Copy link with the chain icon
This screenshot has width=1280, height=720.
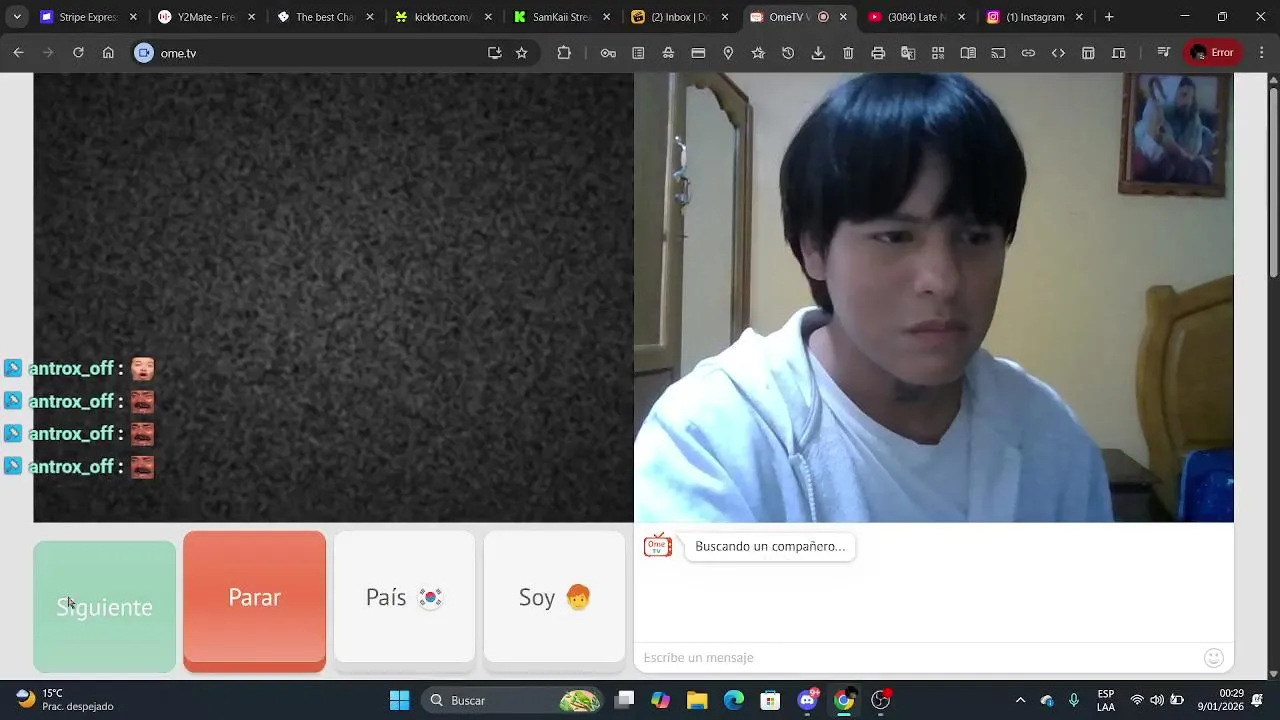(x=1028, y=53)
